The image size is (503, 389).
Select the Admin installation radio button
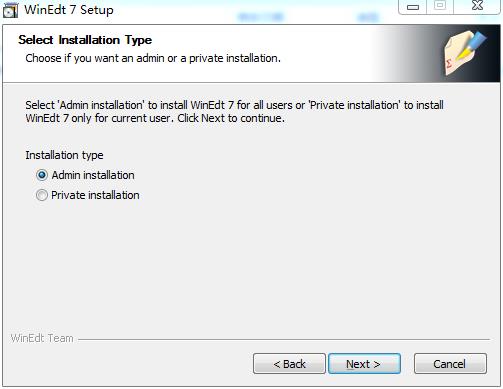(x=42, y=175)
